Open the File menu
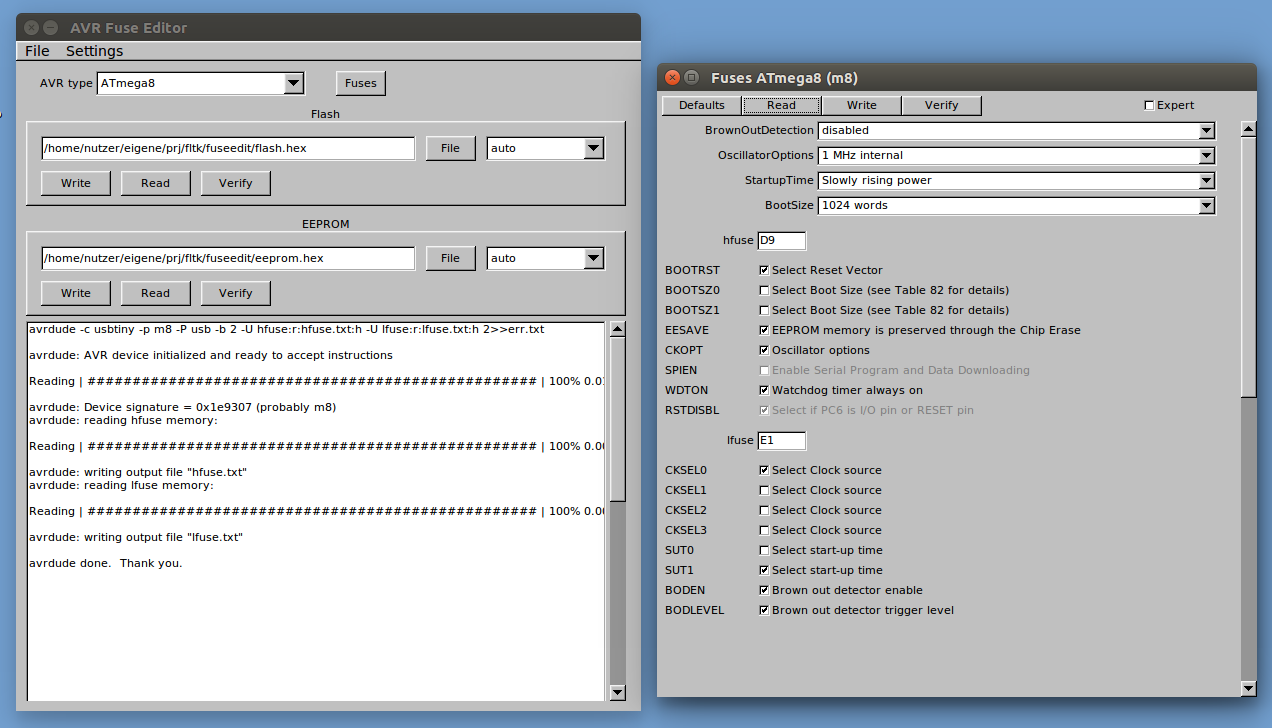Image resolution: width=1272 pixels, height=728 pixels. click(37, 51)
